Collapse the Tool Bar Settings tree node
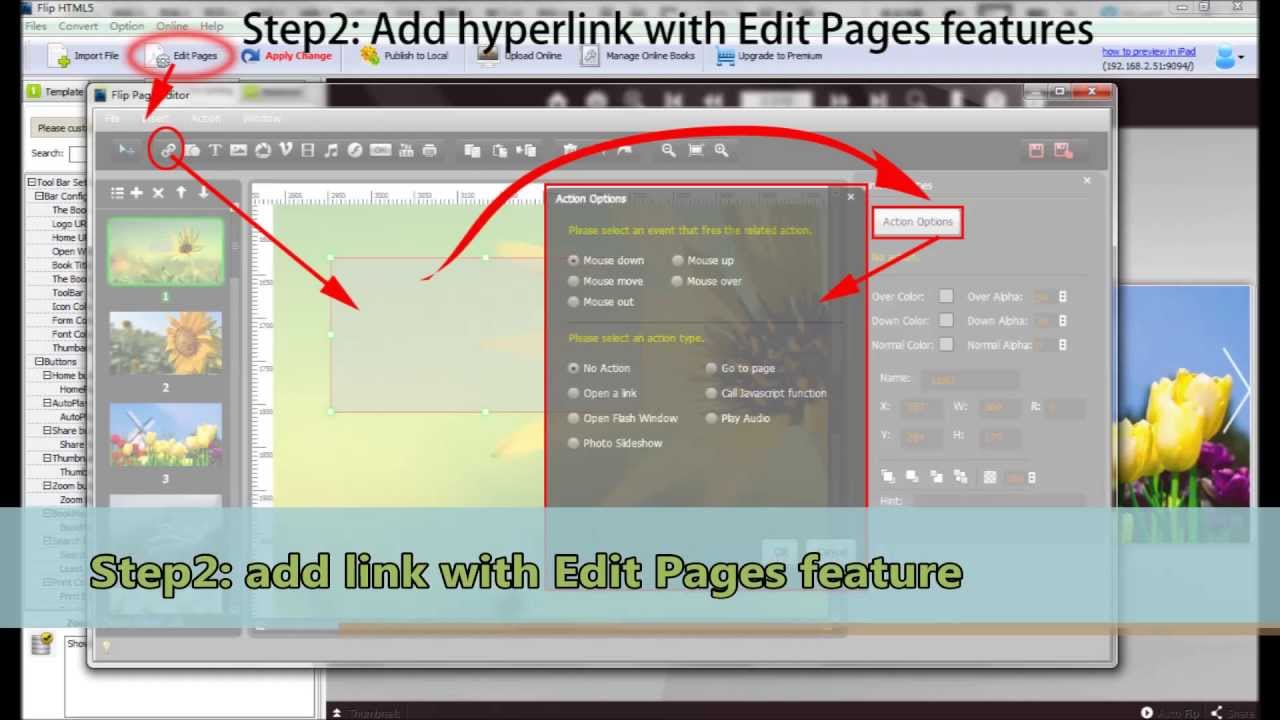 click(x=31, y=183)
